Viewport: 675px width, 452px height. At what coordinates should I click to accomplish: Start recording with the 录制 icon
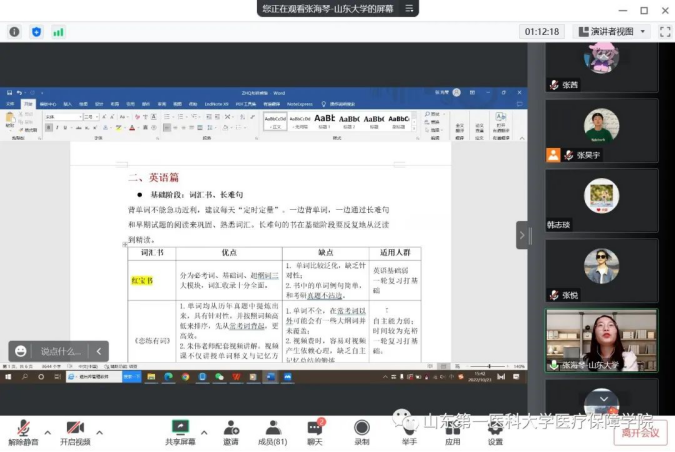361,429
